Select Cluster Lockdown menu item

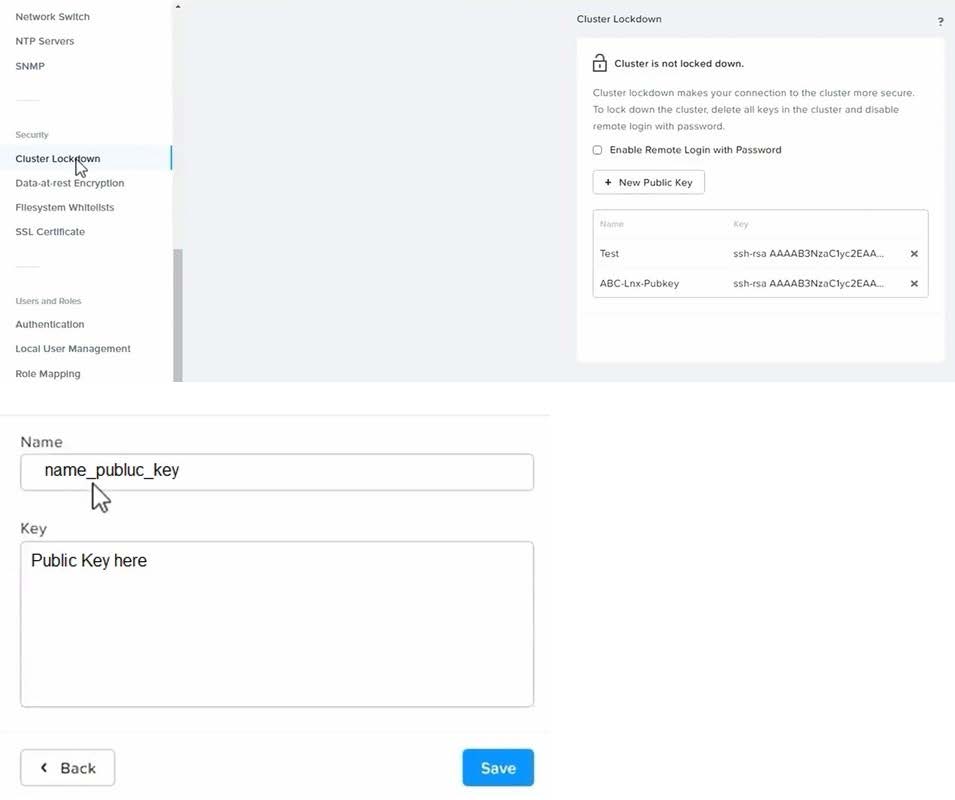(58, 159)
